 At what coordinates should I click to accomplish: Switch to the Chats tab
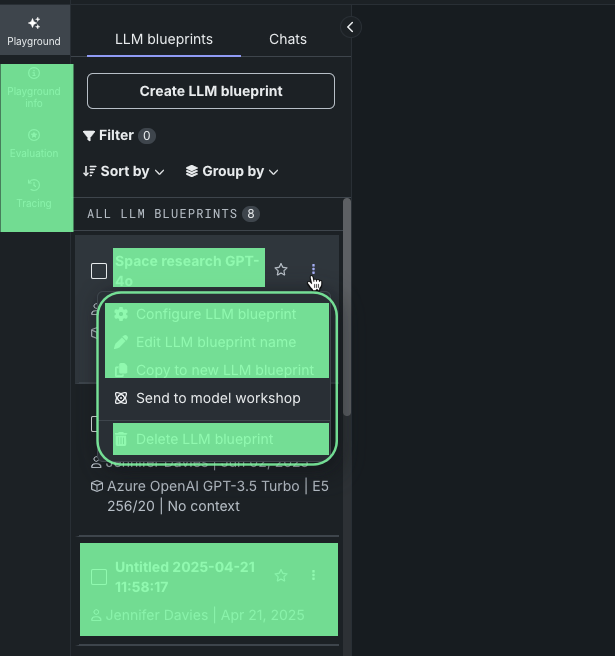click(288, 39)
